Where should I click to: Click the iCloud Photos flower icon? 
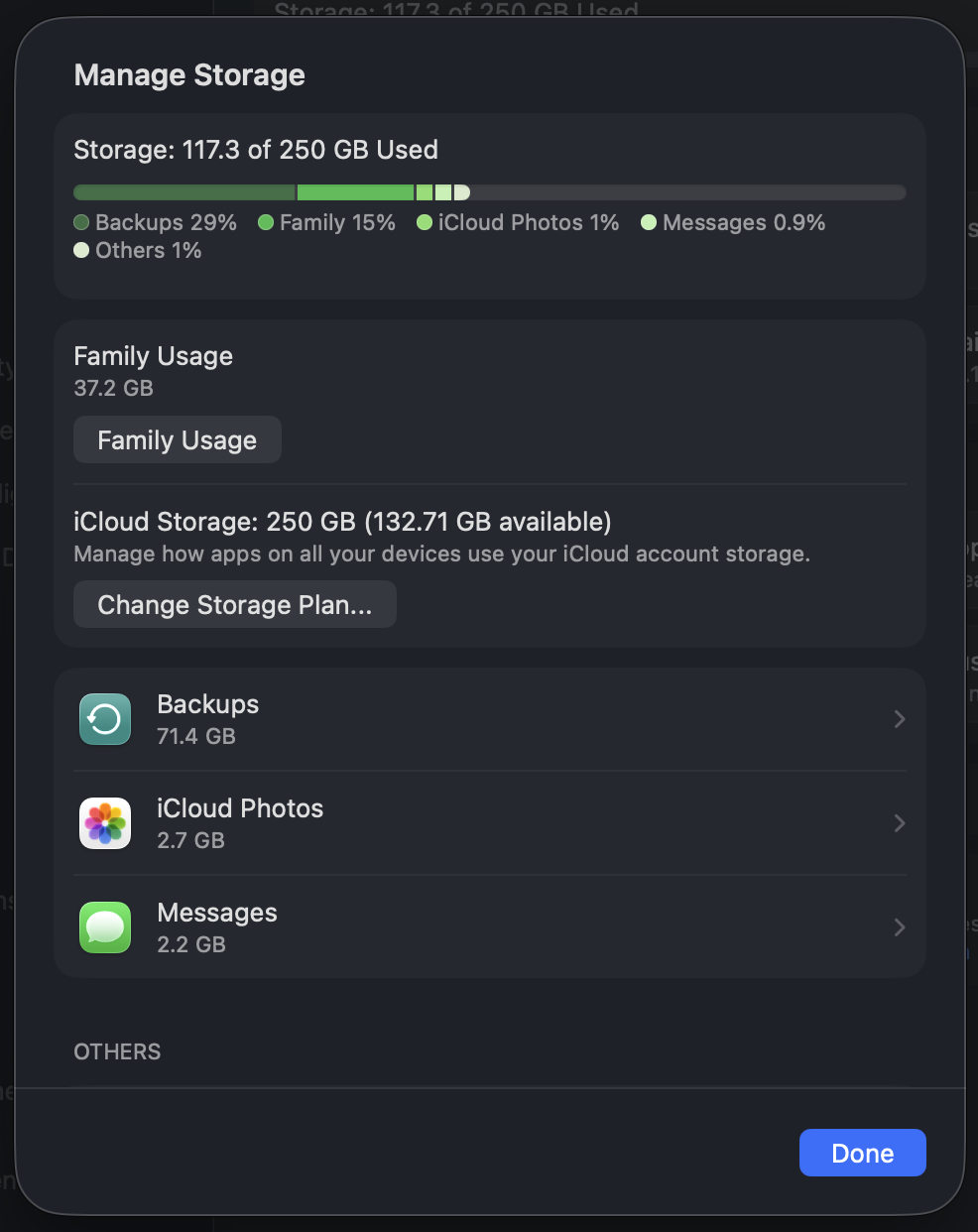point(105,823)
